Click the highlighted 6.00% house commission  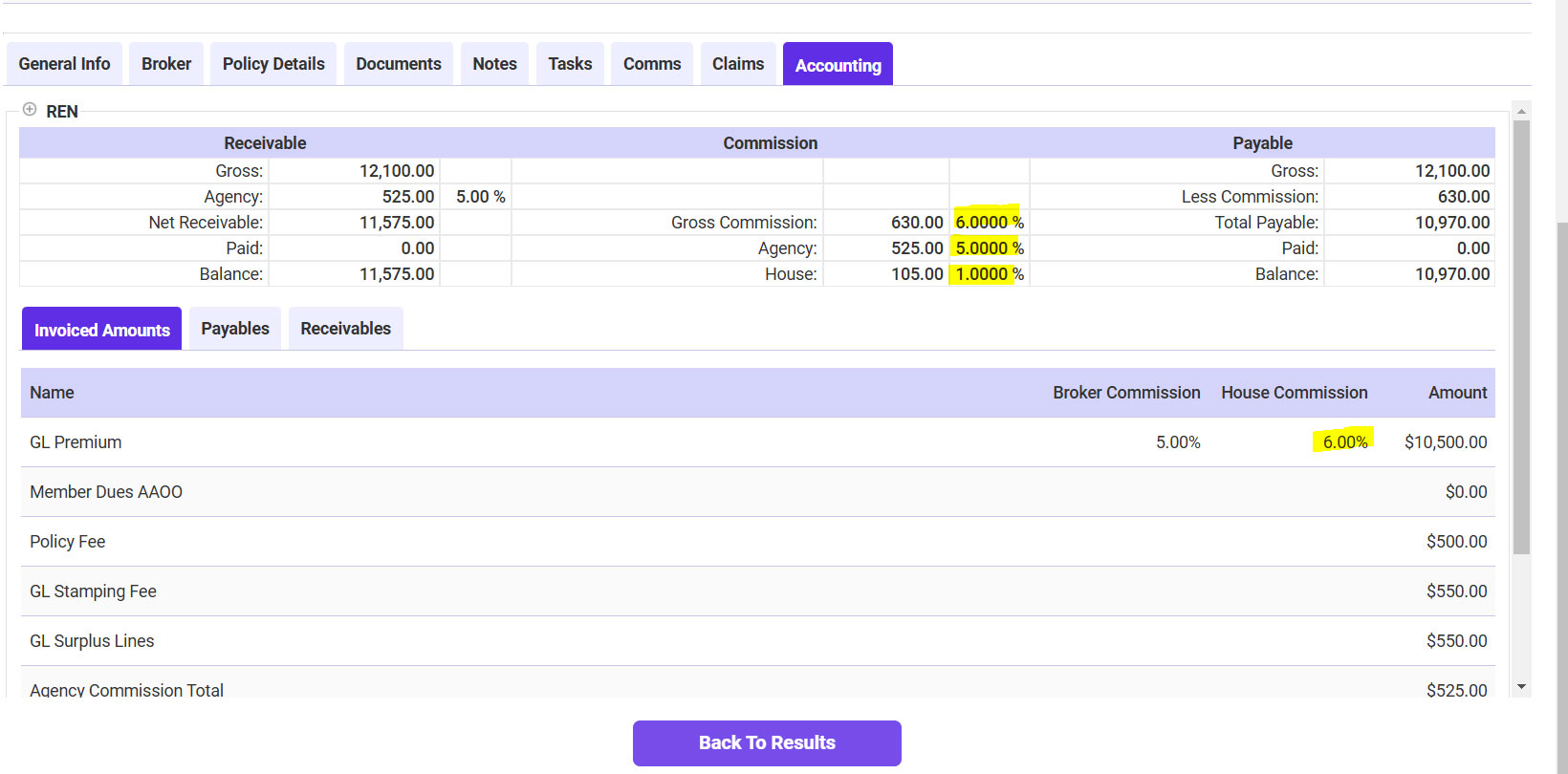(x=1345, y=442)
